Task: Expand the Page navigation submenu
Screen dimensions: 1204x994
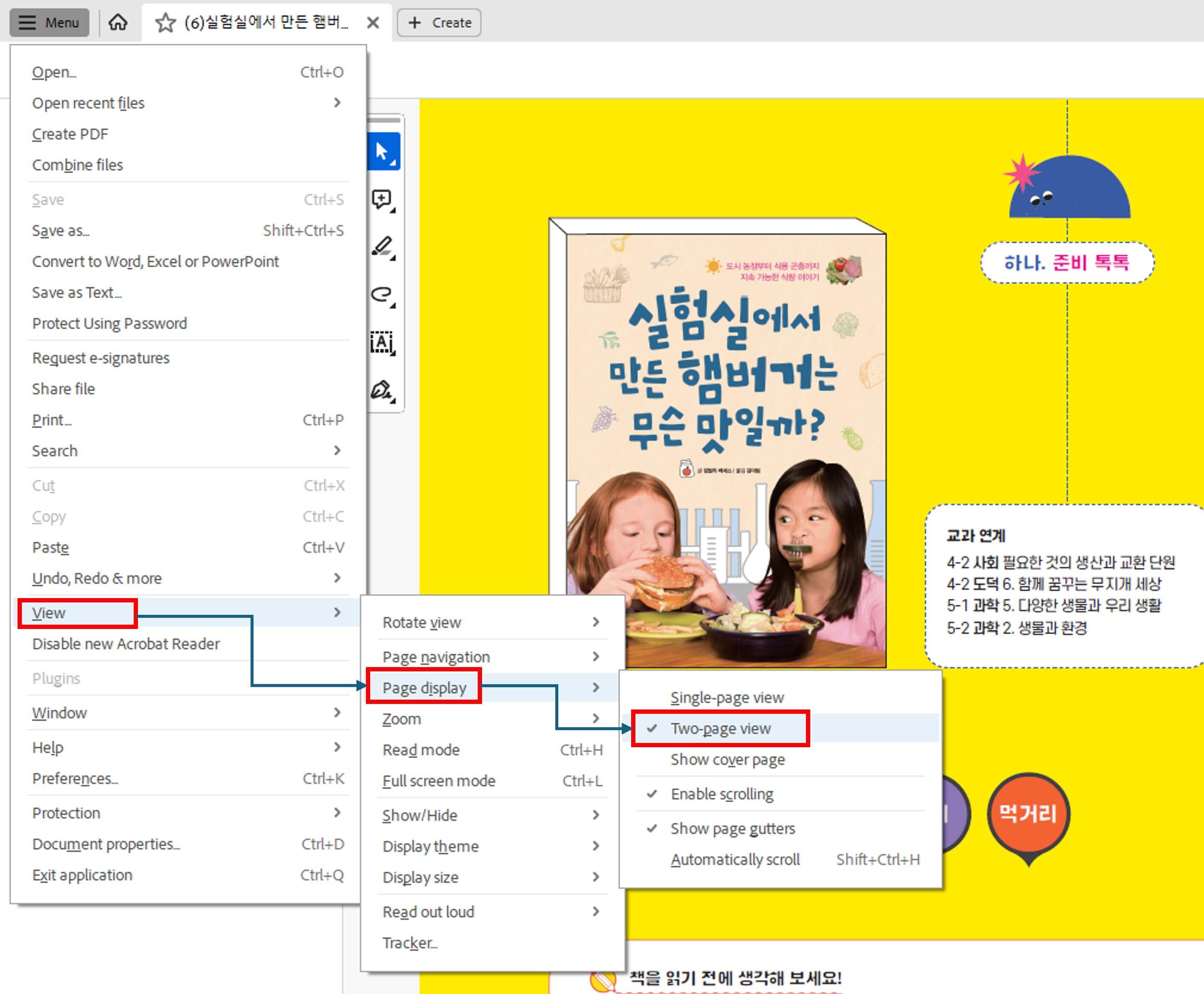Action: (x=436, y=657)
